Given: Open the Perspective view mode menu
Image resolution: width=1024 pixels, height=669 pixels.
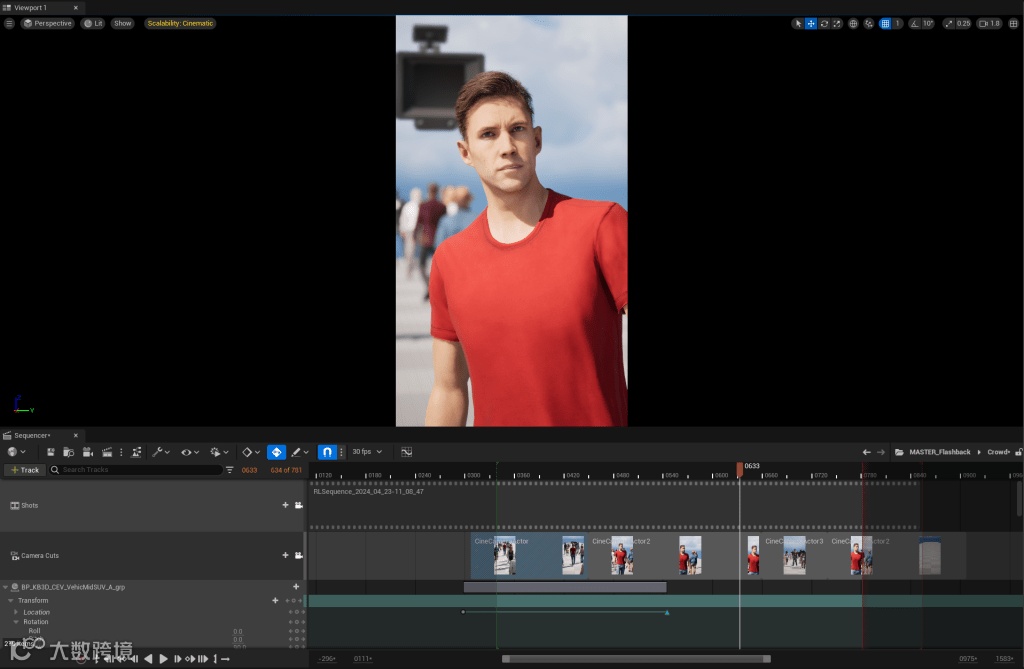Looking at the screenshot, I should click(48, 23).
